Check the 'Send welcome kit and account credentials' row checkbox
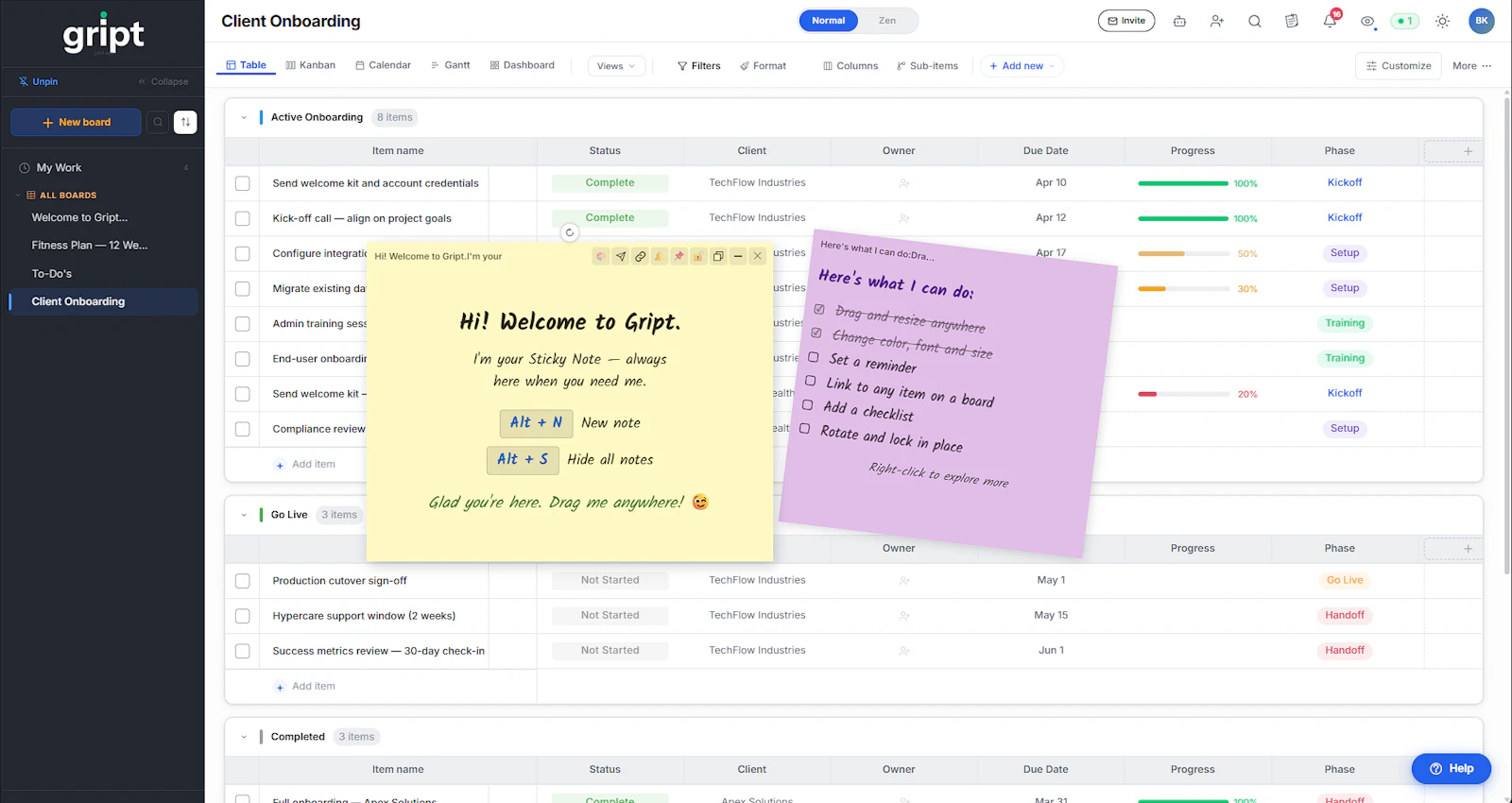 [x=243, y=183]
